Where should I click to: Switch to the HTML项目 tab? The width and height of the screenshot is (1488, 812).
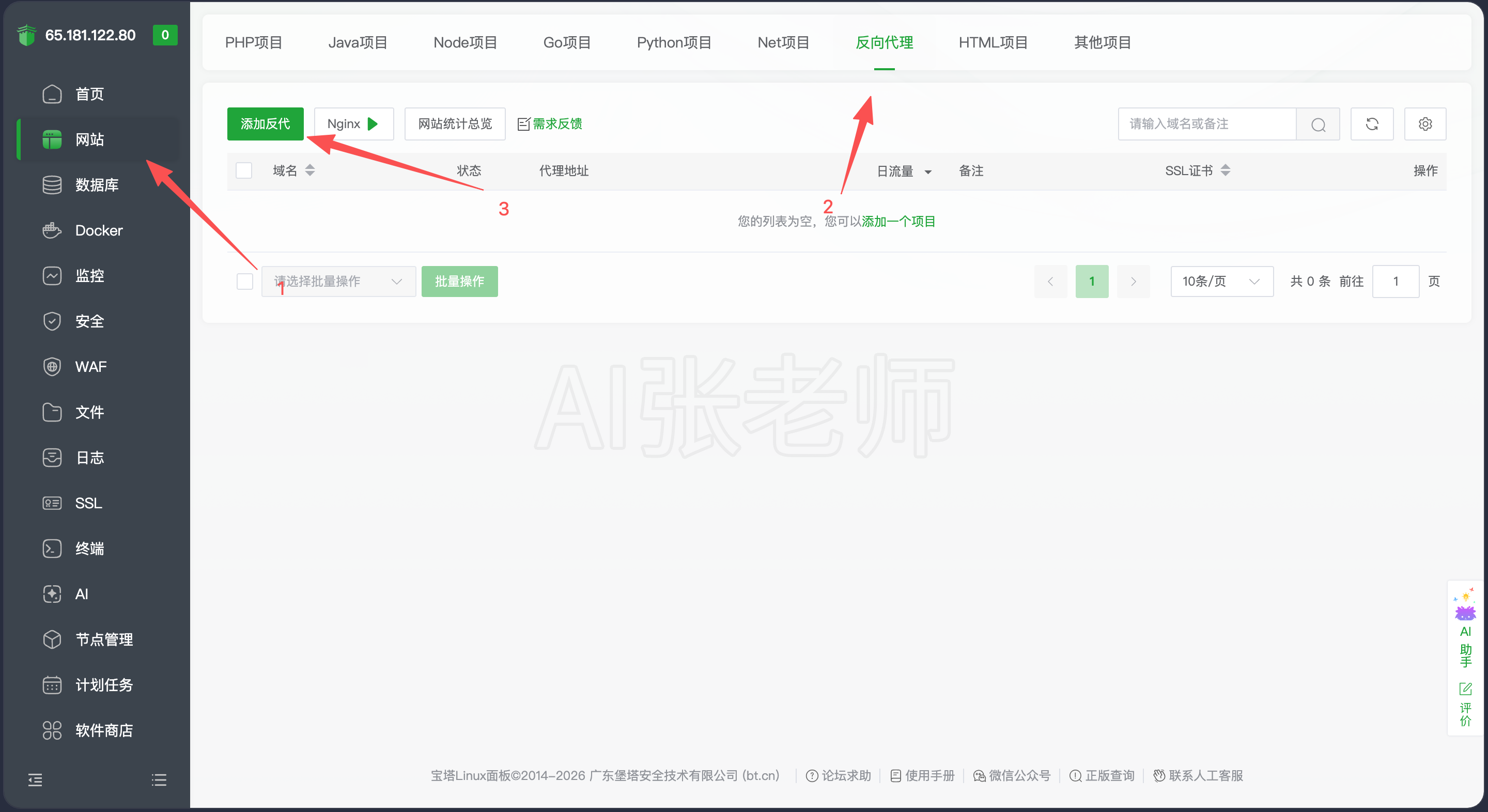click(993, 43)
